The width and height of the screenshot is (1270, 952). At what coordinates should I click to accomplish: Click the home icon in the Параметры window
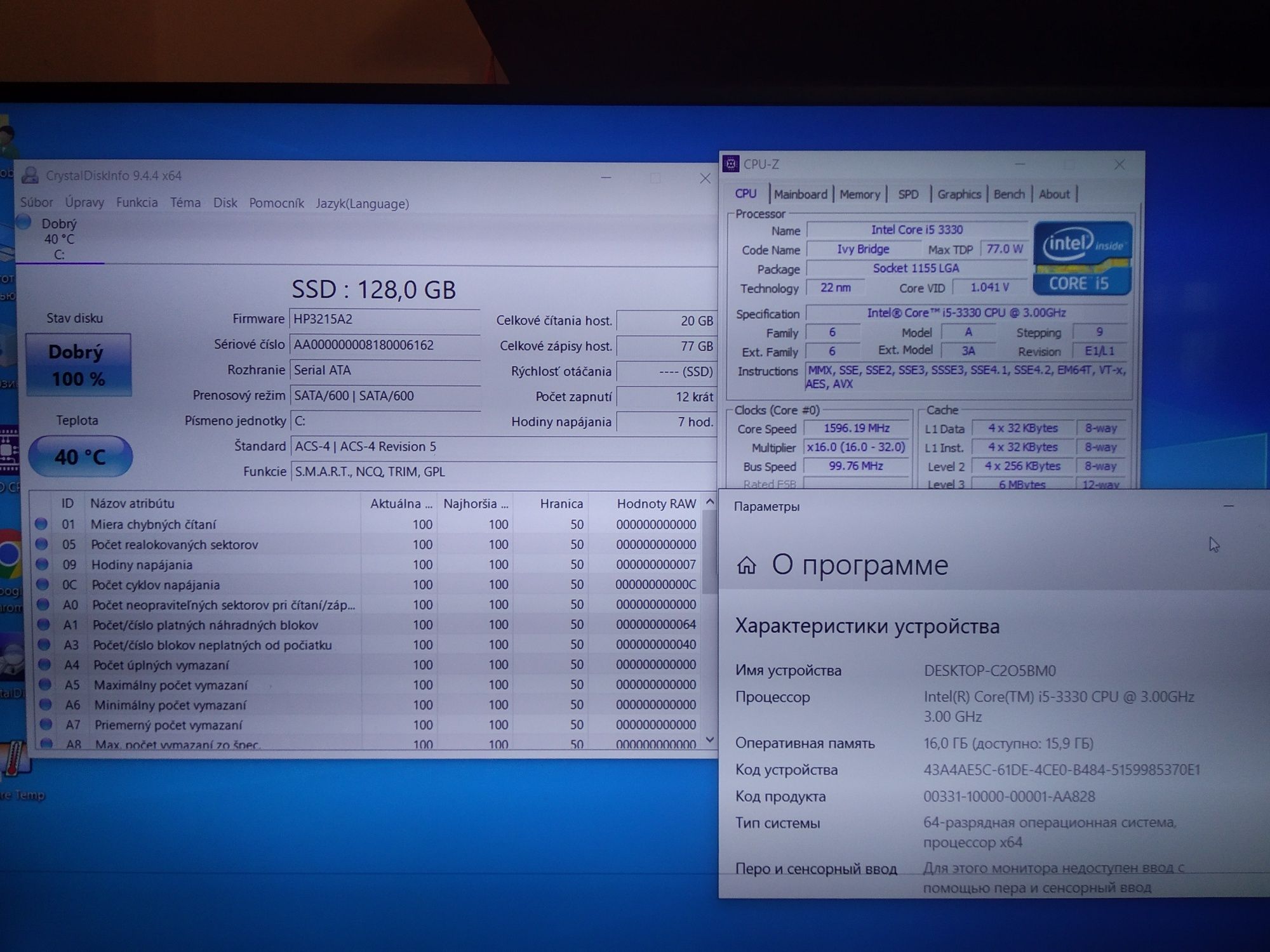(x=746, y=565)
